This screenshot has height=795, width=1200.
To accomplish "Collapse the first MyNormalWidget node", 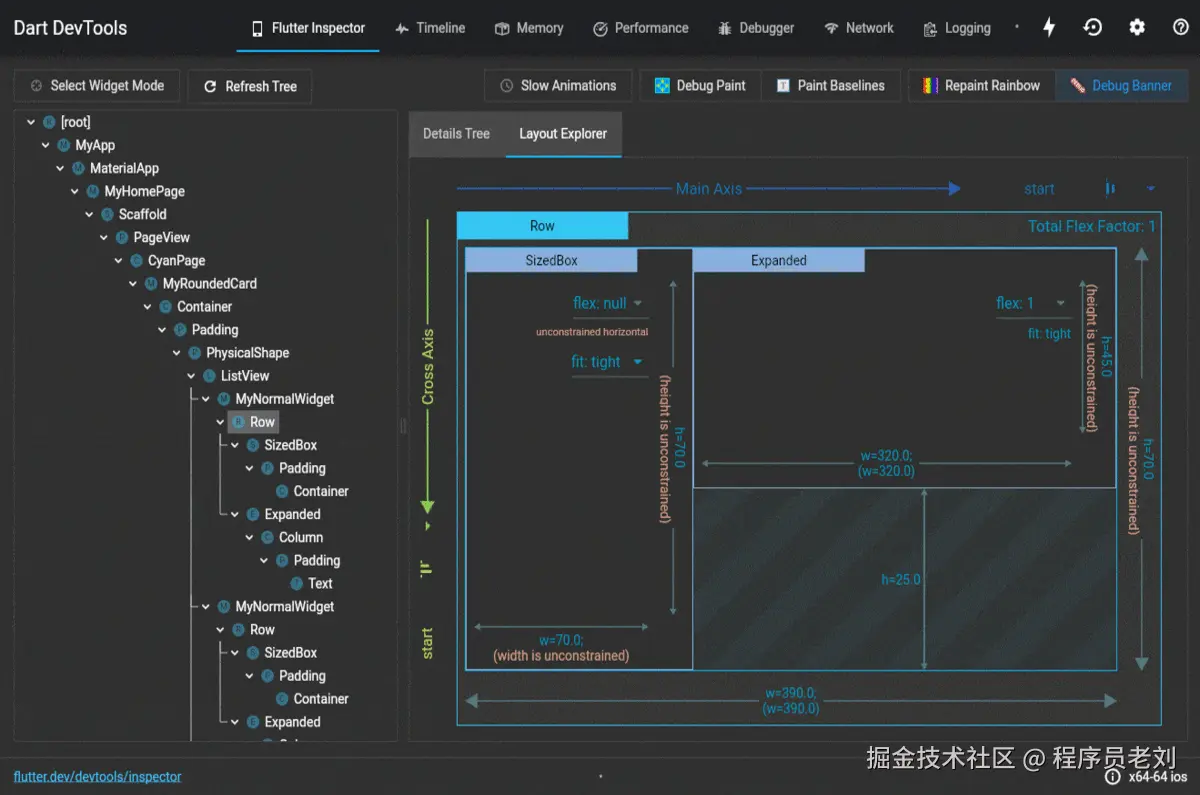I will (205, 399).
